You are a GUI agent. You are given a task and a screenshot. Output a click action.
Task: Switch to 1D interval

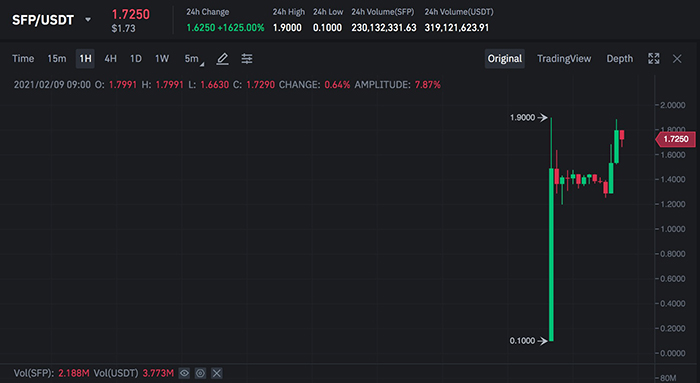pos(136,59)
